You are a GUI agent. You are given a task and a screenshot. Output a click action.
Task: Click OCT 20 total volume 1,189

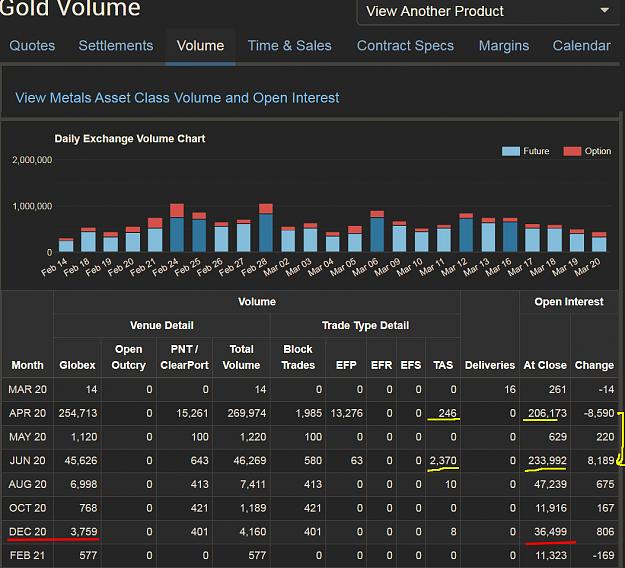click(x=253, y=508)
